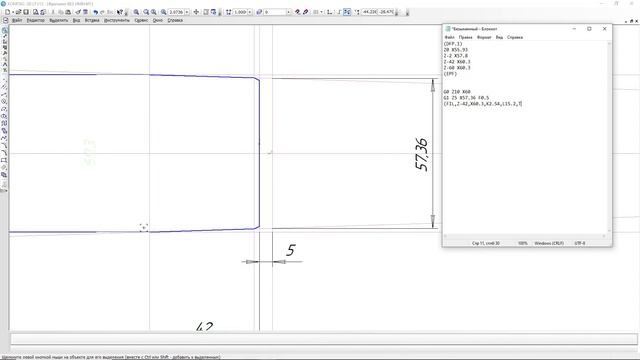This screenshot has height=360, width=640.
Task: Click the UTF-8 encoding in Notepad status bar
Action: [580, 243]
